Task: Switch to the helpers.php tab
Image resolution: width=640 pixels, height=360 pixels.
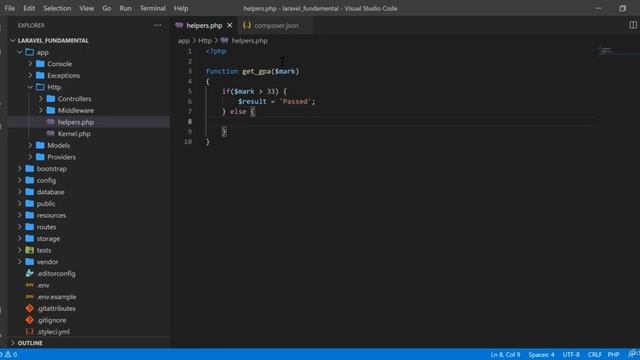Action: [204, 25]
